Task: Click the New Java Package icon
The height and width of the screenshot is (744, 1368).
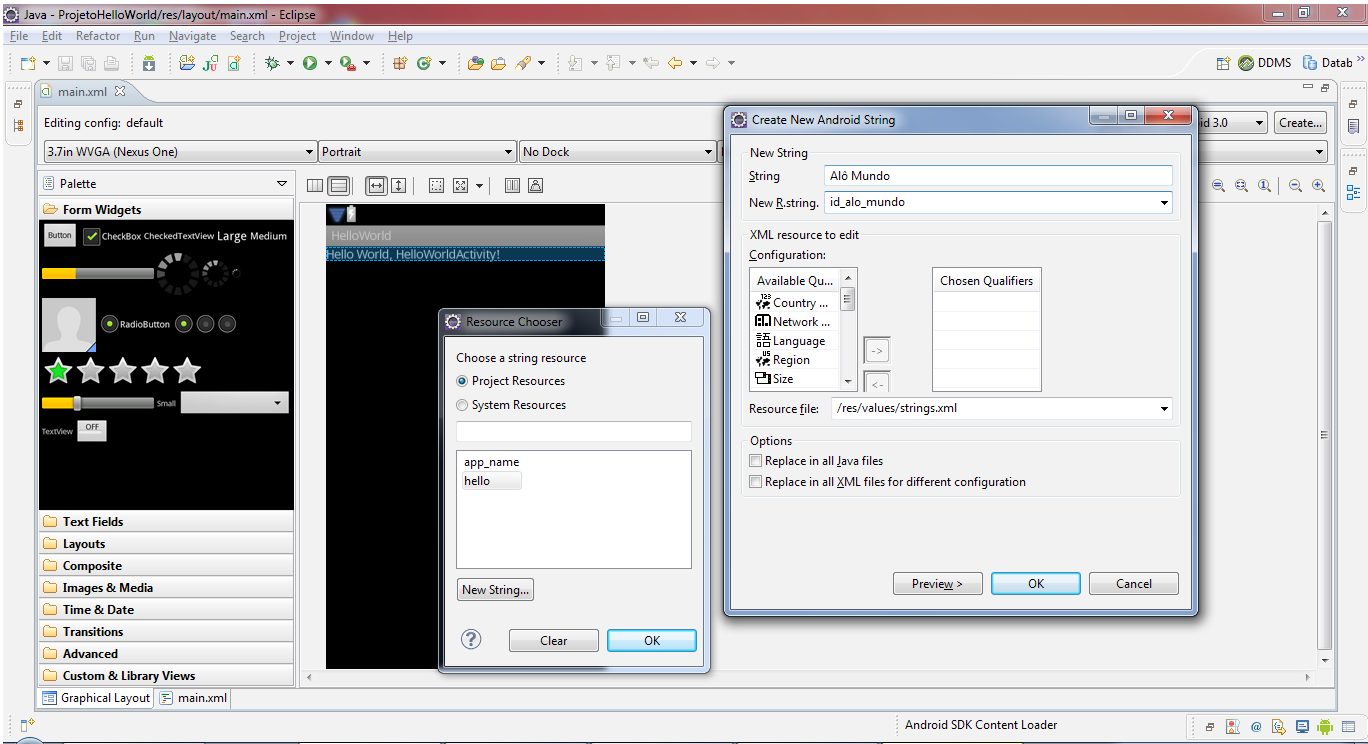Action: (399, 63)
